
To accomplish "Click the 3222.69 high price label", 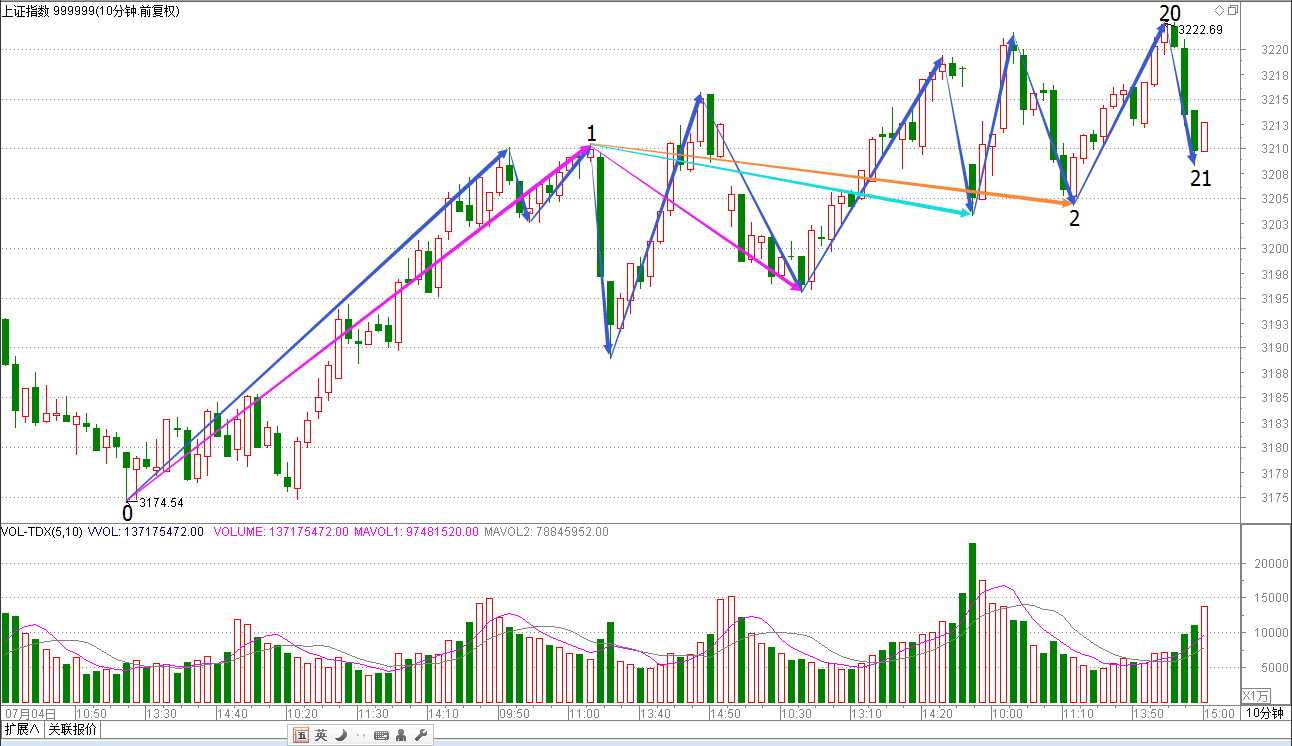I will pyautogui.click(x=1200, y=30).
